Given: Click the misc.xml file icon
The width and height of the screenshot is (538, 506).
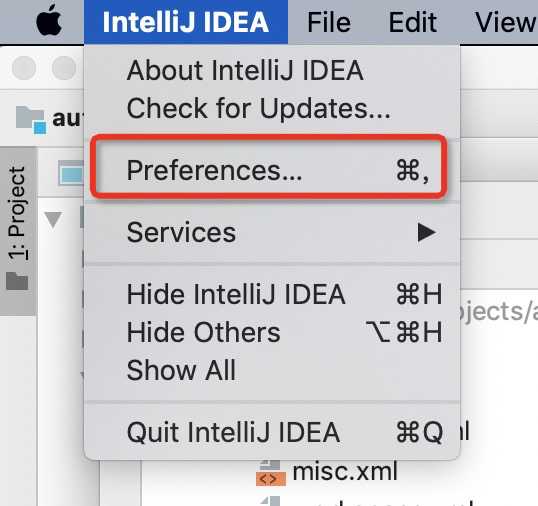Looking at the screenshot, I should pos(270,473).
